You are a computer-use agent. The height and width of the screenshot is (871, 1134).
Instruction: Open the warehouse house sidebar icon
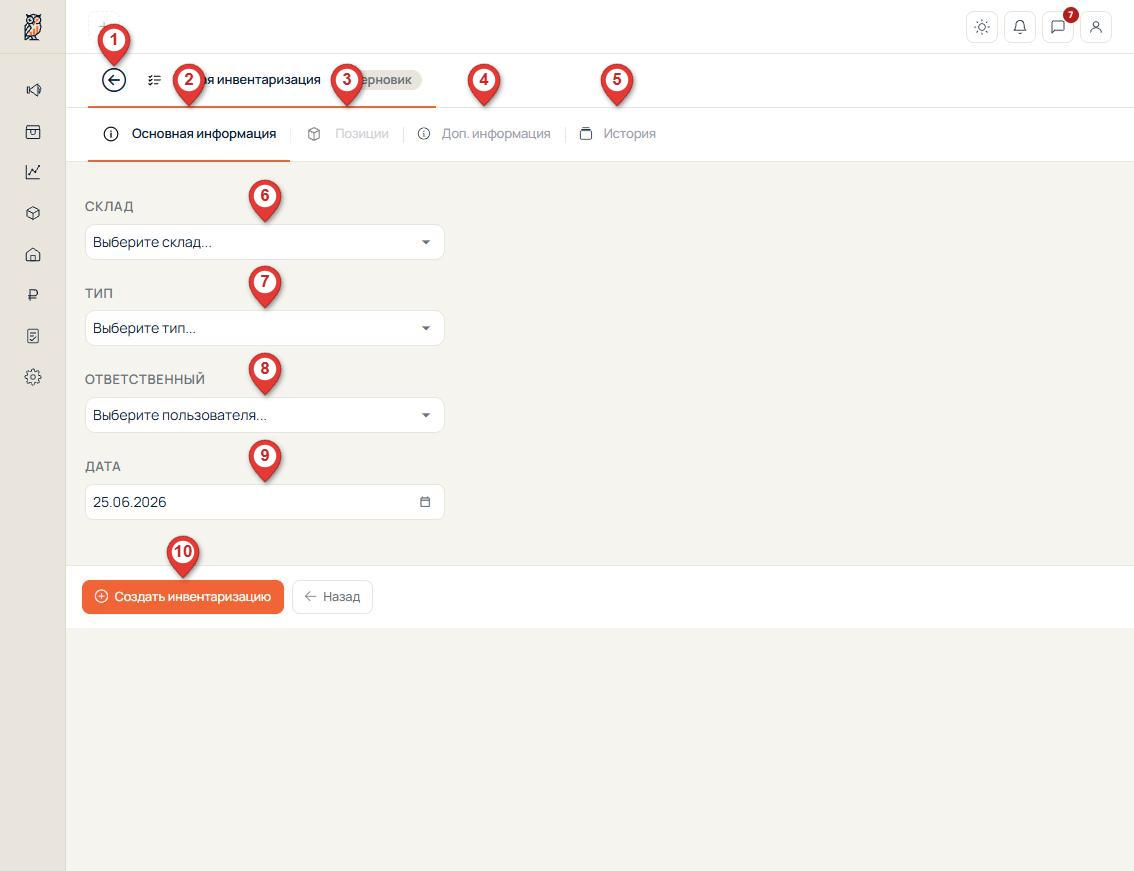33,254
